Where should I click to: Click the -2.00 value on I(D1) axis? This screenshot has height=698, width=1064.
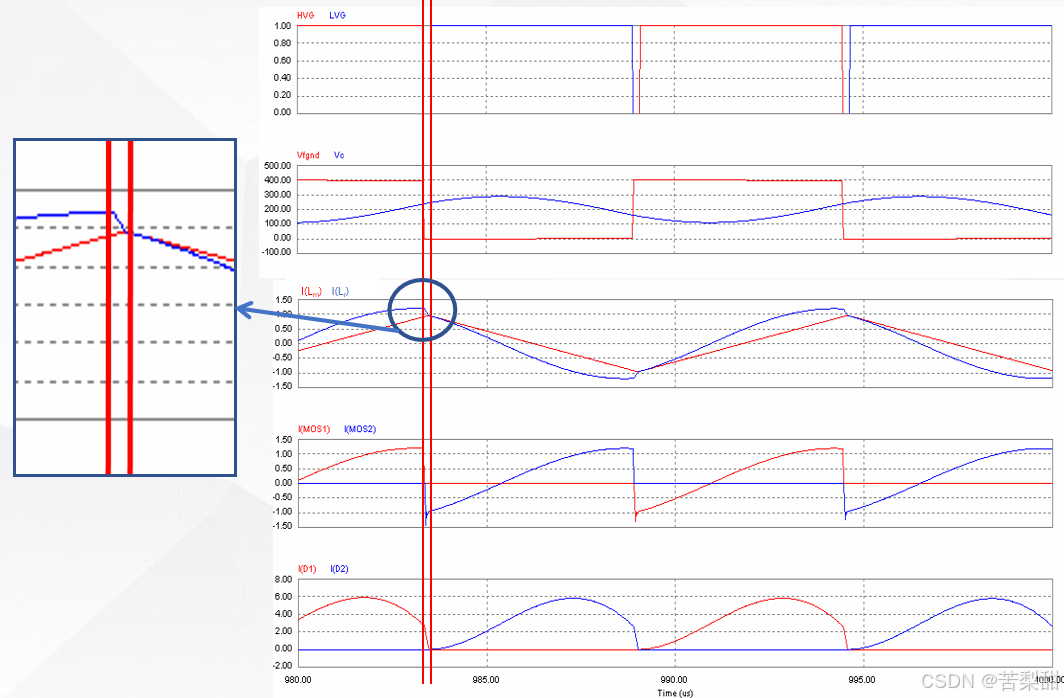[282, 666]
